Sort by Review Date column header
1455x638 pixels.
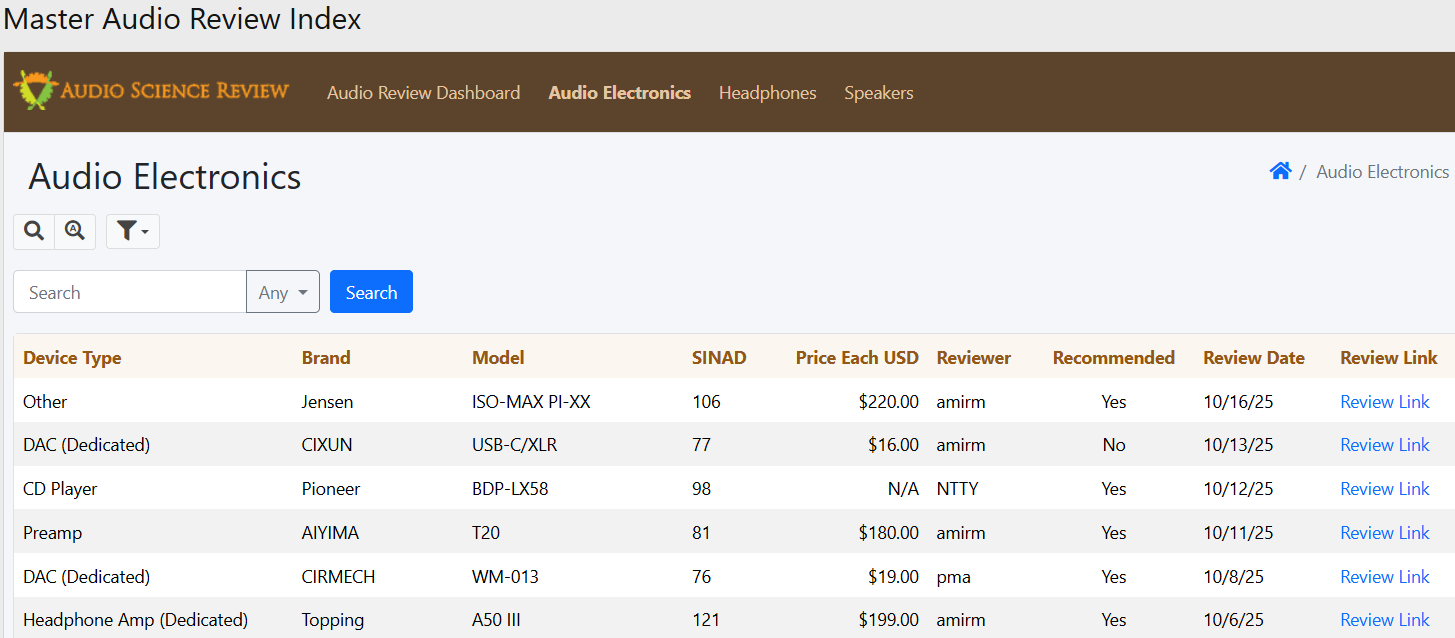1253,358
